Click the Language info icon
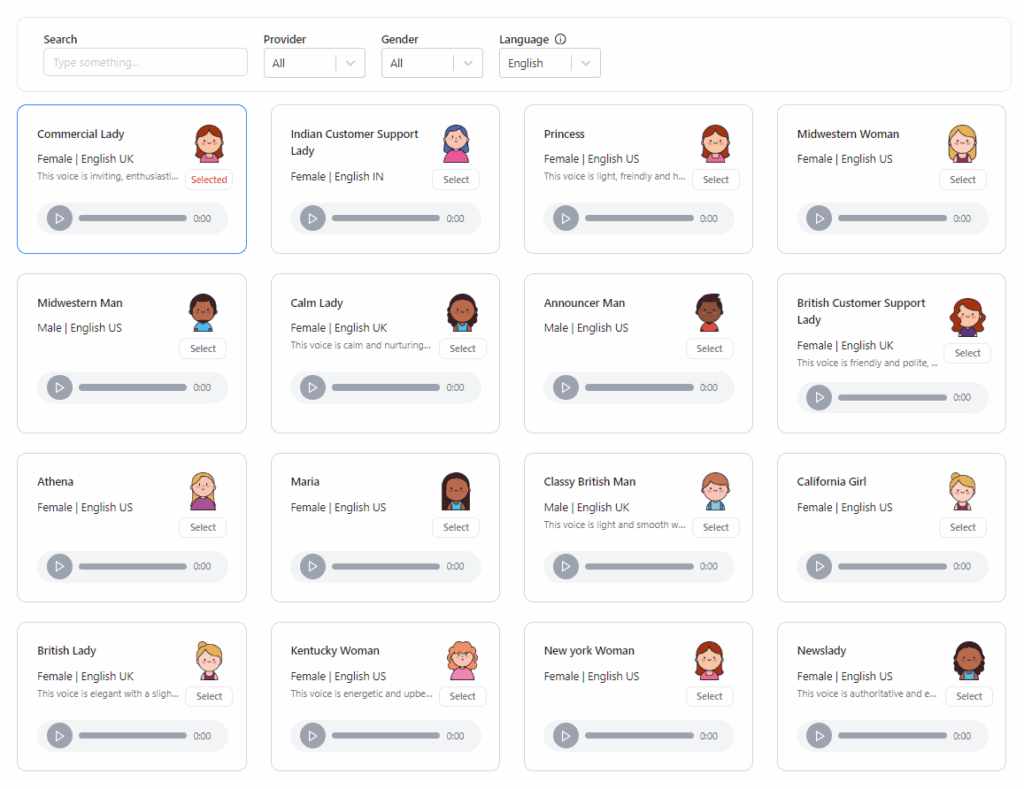The height and width of the screenshot is (789, 1024). (x=560, y=39)
